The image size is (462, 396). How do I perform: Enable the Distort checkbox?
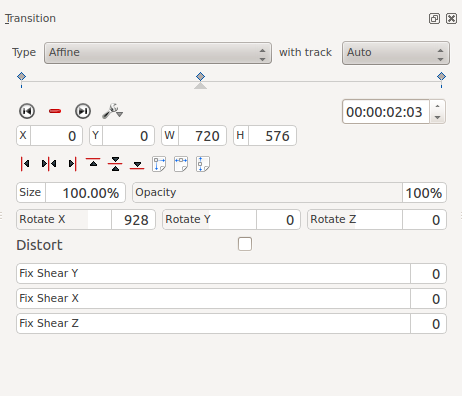point(245,244)
